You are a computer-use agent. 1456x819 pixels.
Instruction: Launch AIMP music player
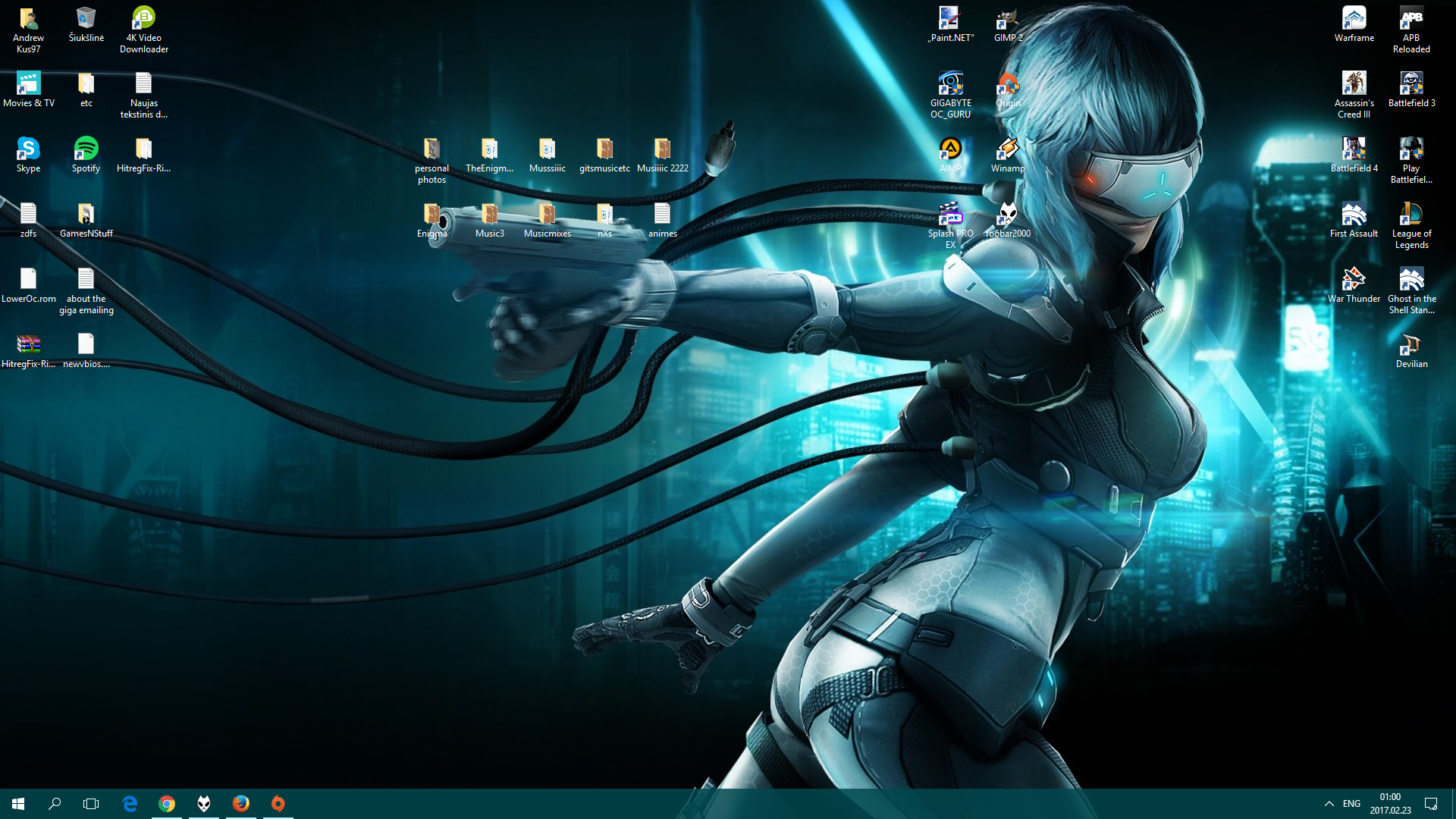(x=950, y=155)
